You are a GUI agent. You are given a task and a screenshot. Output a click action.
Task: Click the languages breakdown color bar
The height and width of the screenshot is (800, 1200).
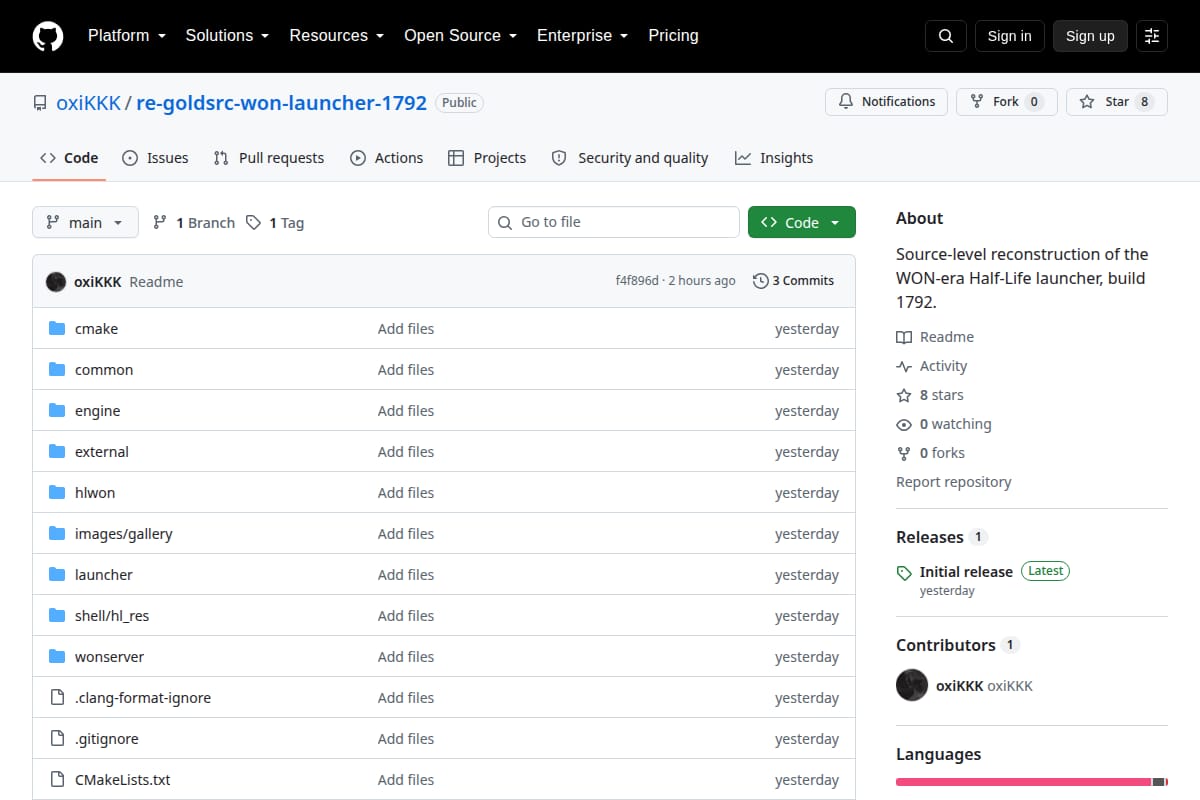1032,781
